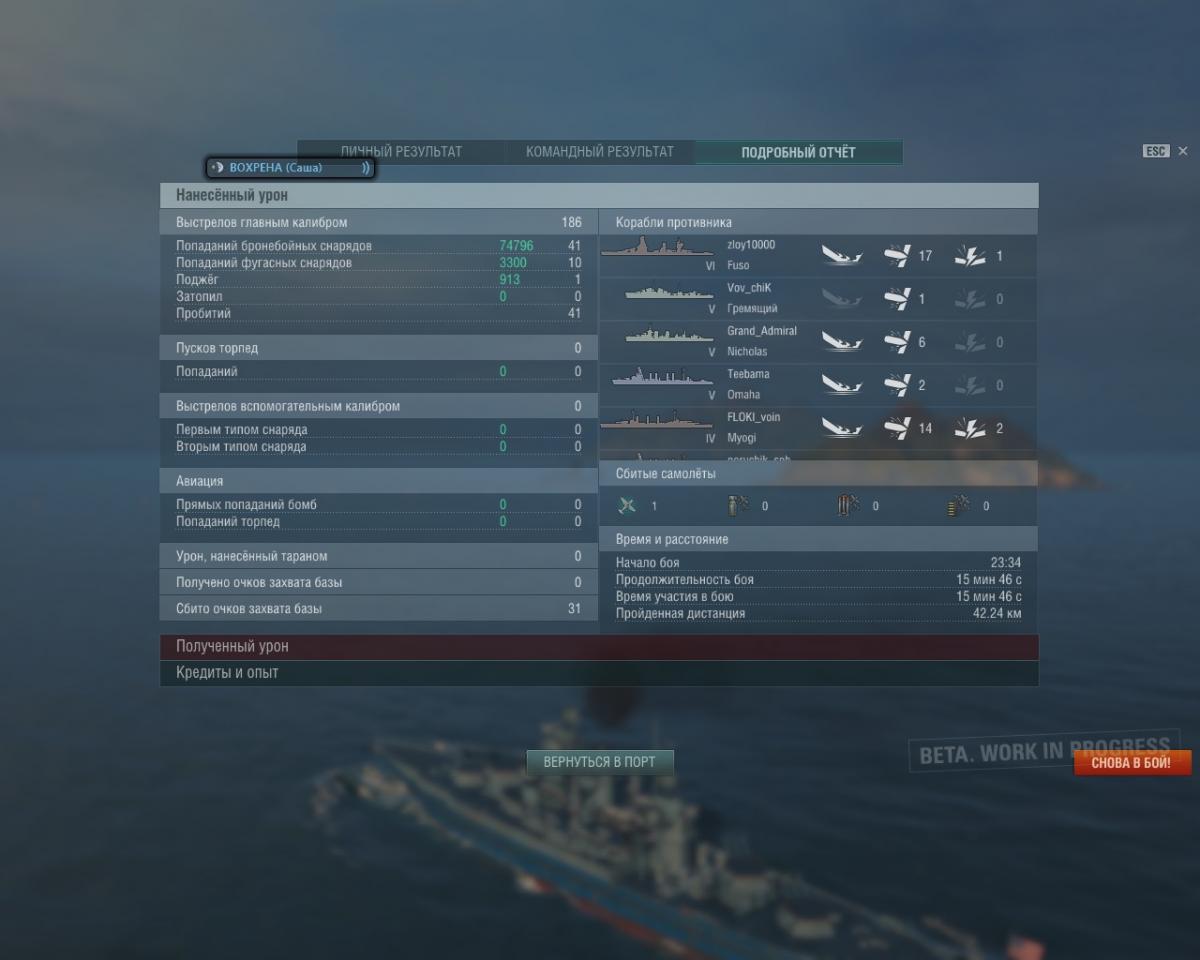Expand the Кредиты и опыт section
This screenshot has width=1200, height=960.
coord(599,673)
